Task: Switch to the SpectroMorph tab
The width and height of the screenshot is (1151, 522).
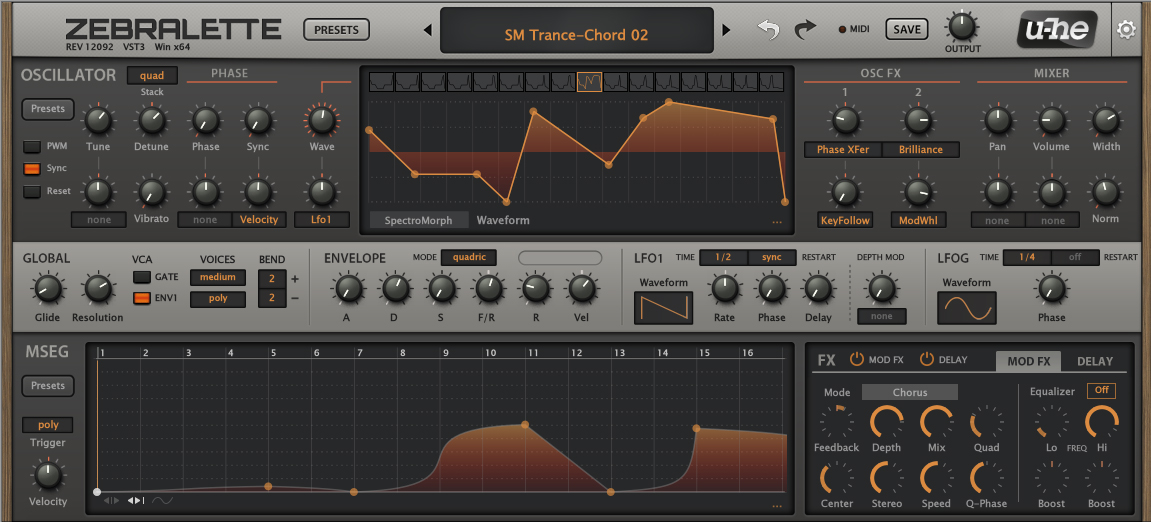Action: pos(417,220)
